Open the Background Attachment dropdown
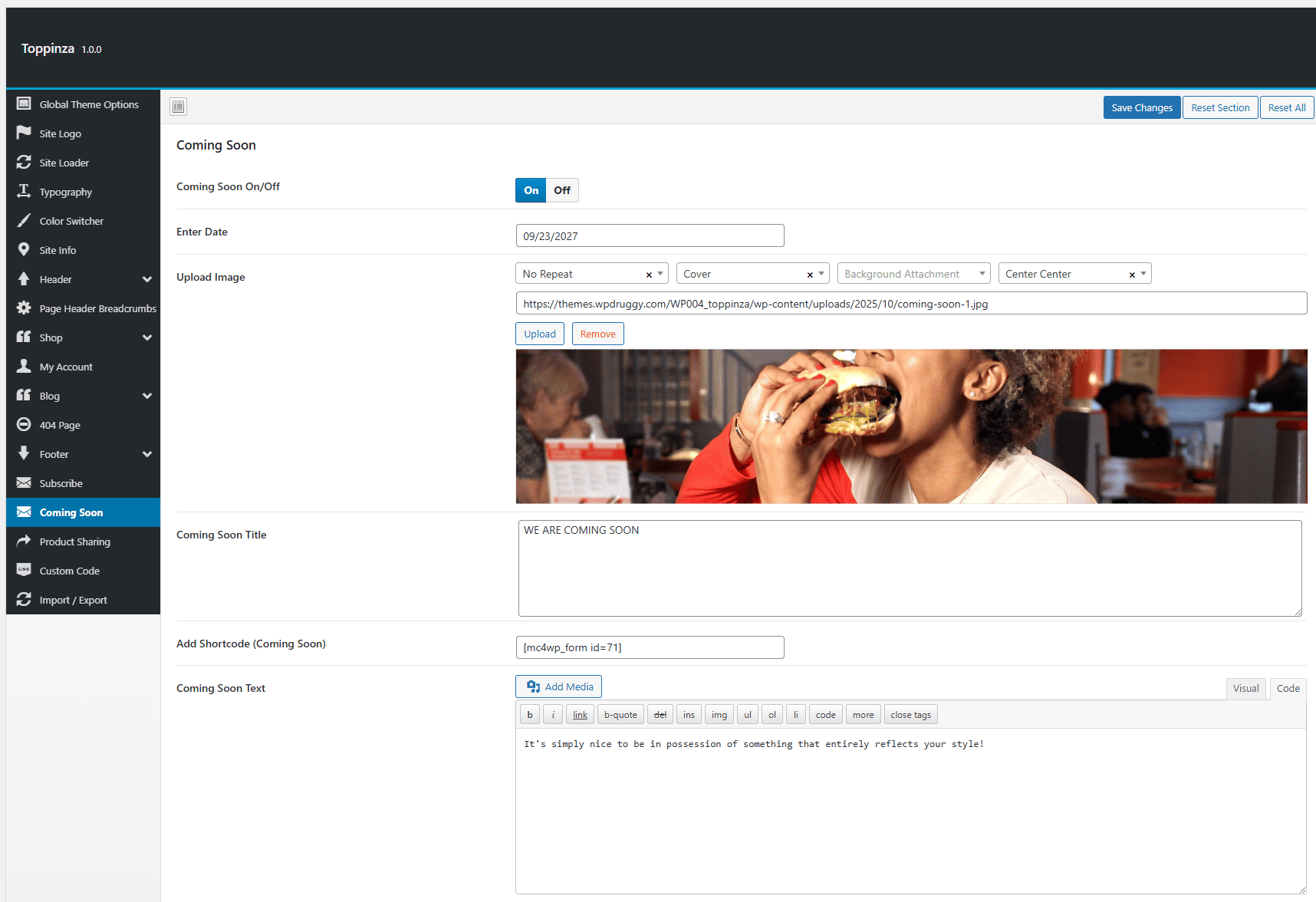The height and width of the screenshot is (902, 1316). click(x=913, y=274)
